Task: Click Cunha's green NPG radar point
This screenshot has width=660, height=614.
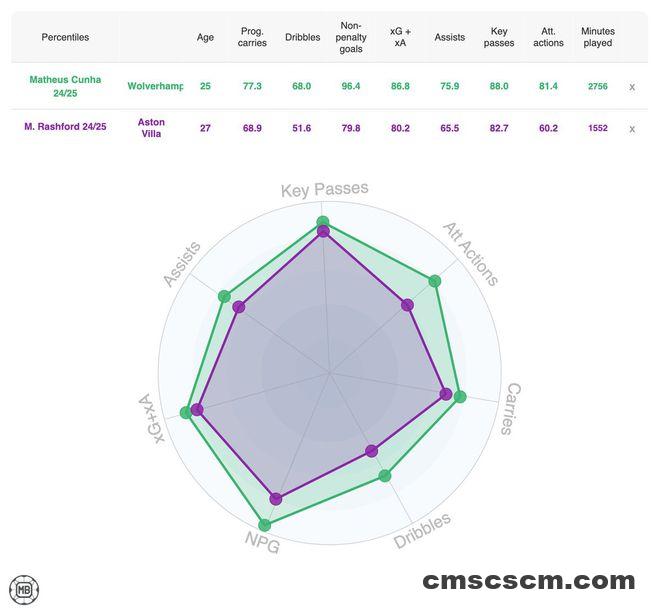Action: pyautogui.click(x=264, y=524)
